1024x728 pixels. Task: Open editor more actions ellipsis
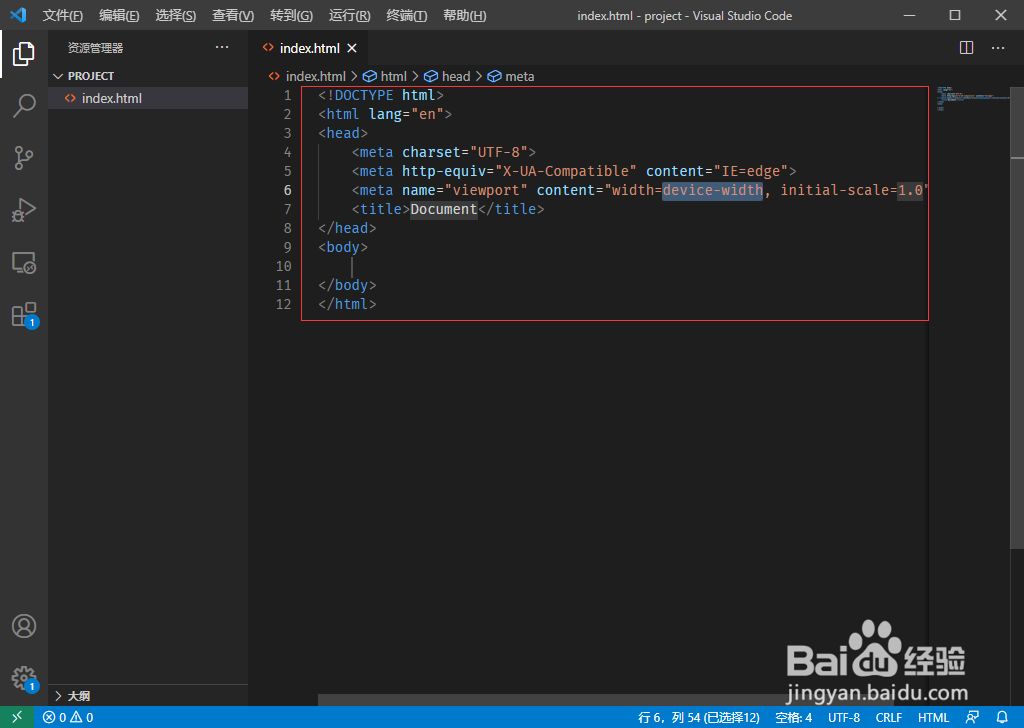[x=998, y=48]
